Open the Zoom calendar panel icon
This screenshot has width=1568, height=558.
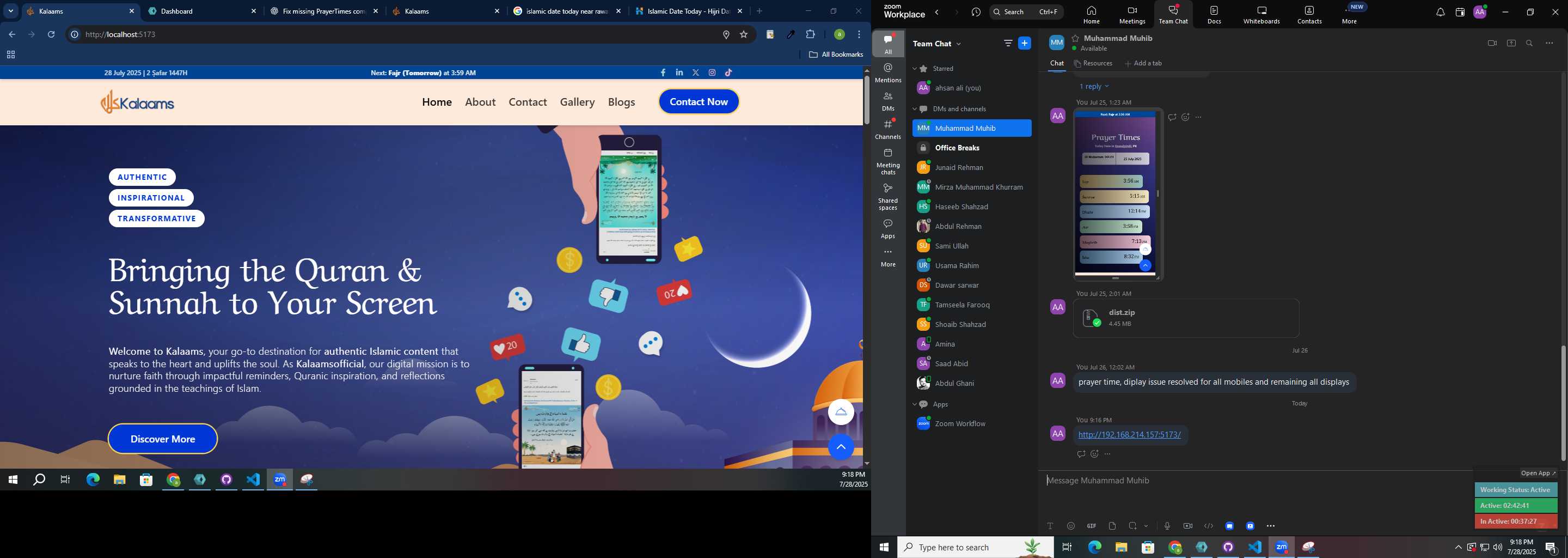(x=1460, y=12)
